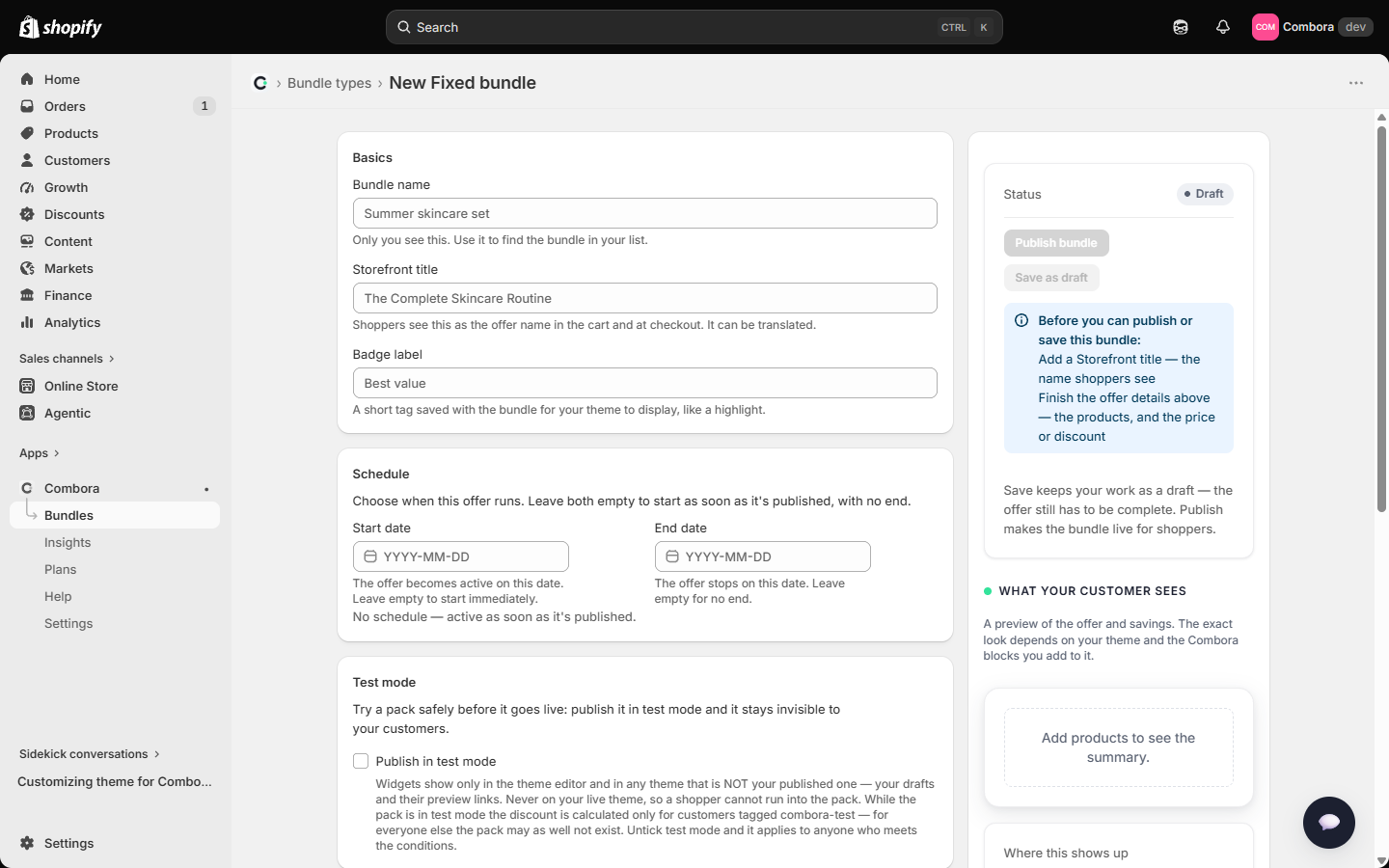This screenshot has width=1389, height=868.
Task: Open Finance in the sidebar
Action: tap(115, 295)
